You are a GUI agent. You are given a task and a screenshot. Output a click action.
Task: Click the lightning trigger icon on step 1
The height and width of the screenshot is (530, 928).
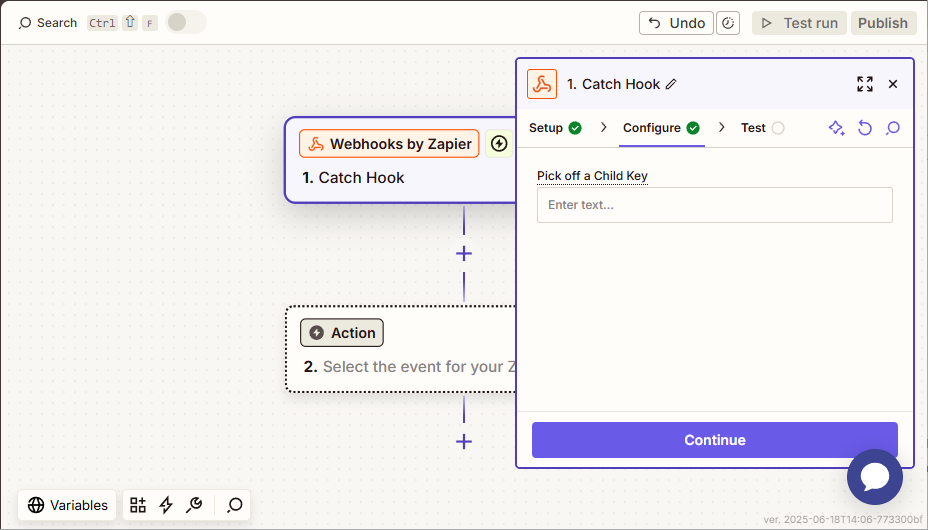pyautogui.click(x=499, y=144)
